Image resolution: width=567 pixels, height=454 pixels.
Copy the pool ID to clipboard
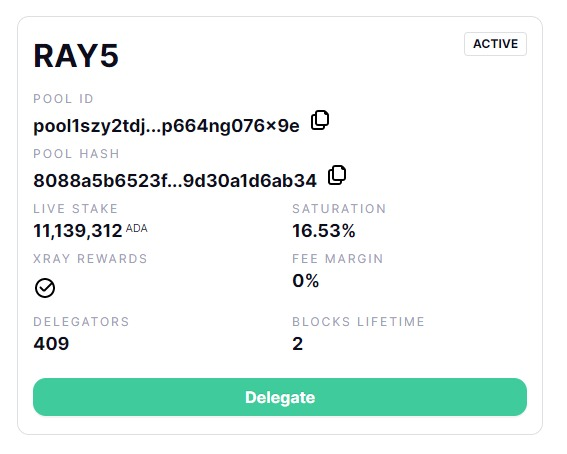pos(320,120)
